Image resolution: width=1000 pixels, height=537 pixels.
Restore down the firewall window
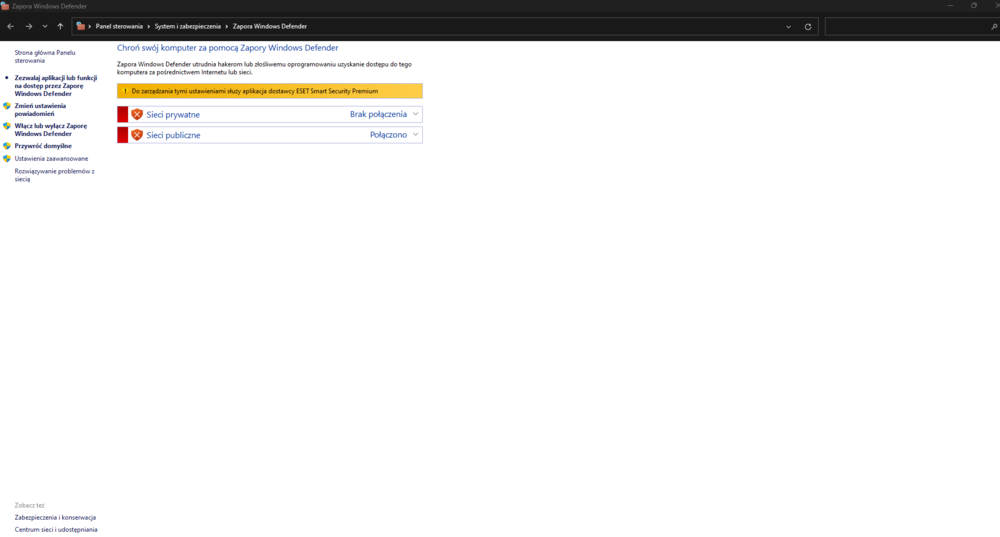point(974,6)
